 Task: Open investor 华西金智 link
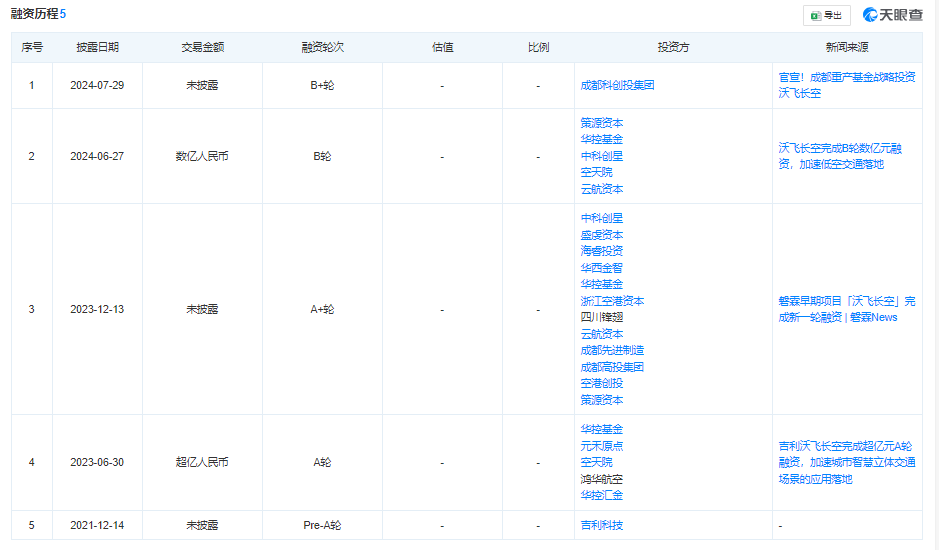click(x=602, y=268)
